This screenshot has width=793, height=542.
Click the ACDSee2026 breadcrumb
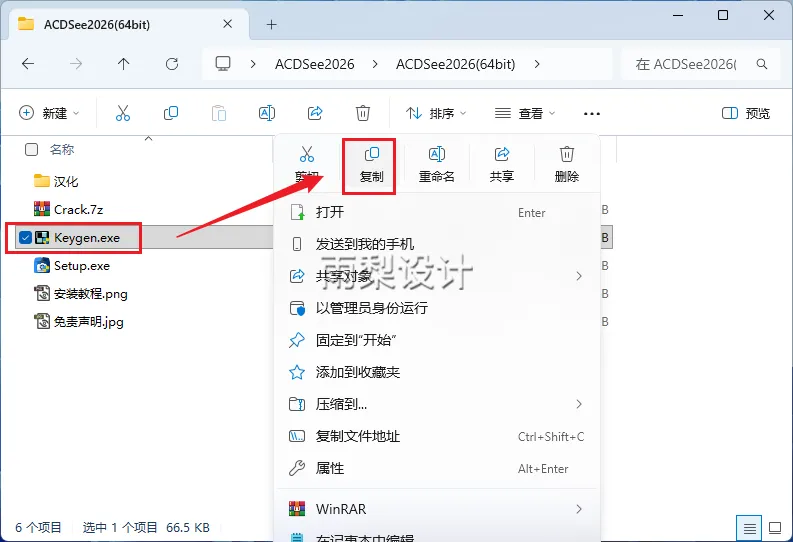tap(315, 64)
